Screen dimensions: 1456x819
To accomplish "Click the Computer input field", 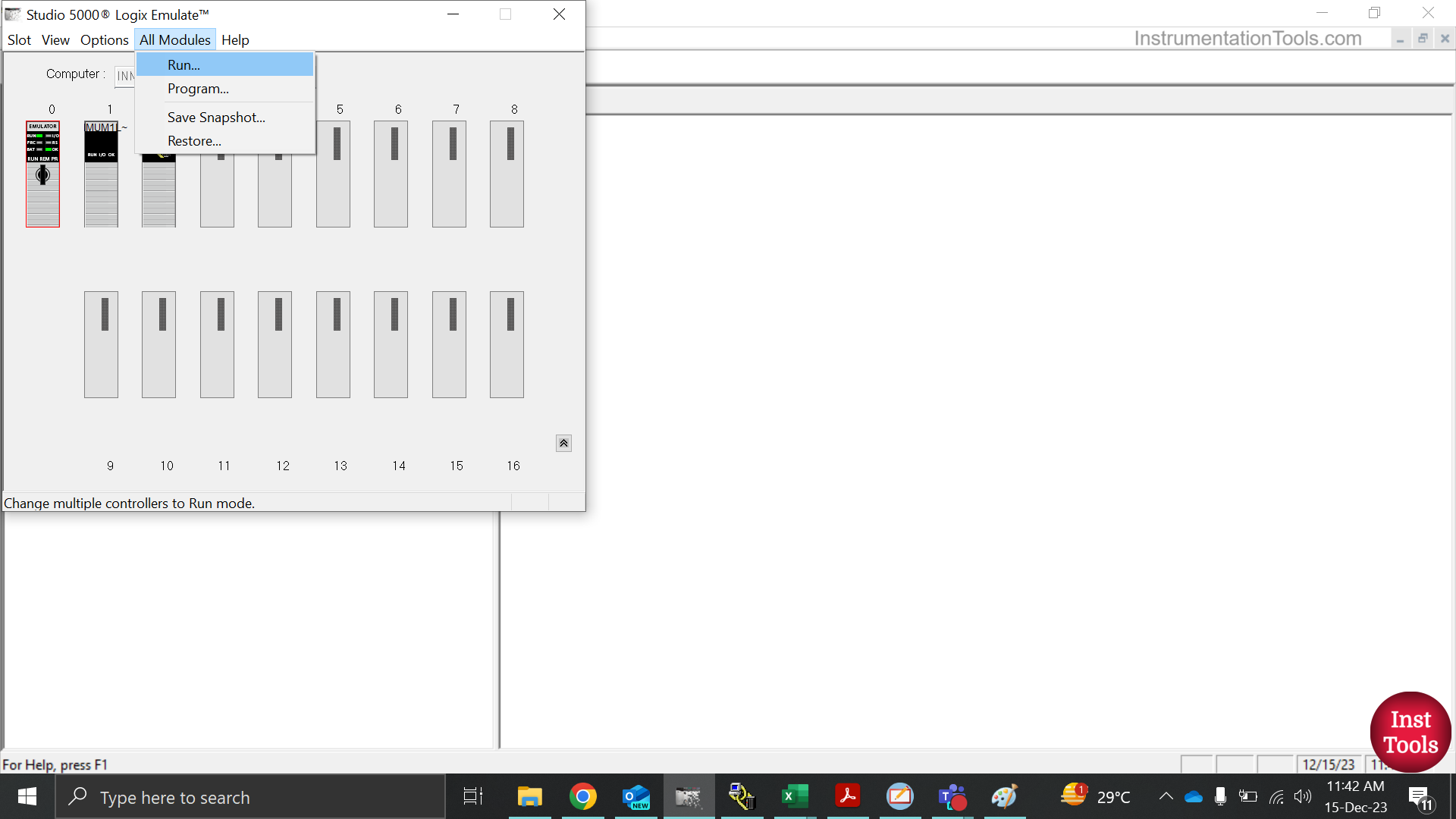I will click(x=124, y=75).
